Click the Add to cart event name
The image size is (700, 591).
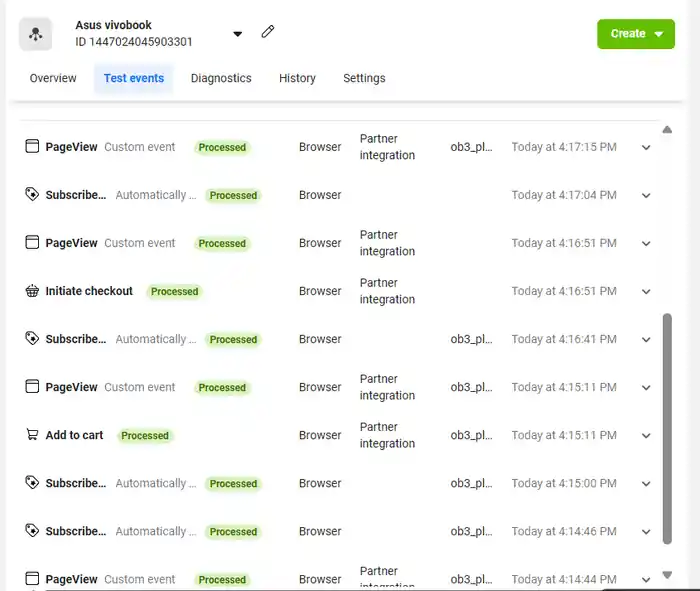74,435
